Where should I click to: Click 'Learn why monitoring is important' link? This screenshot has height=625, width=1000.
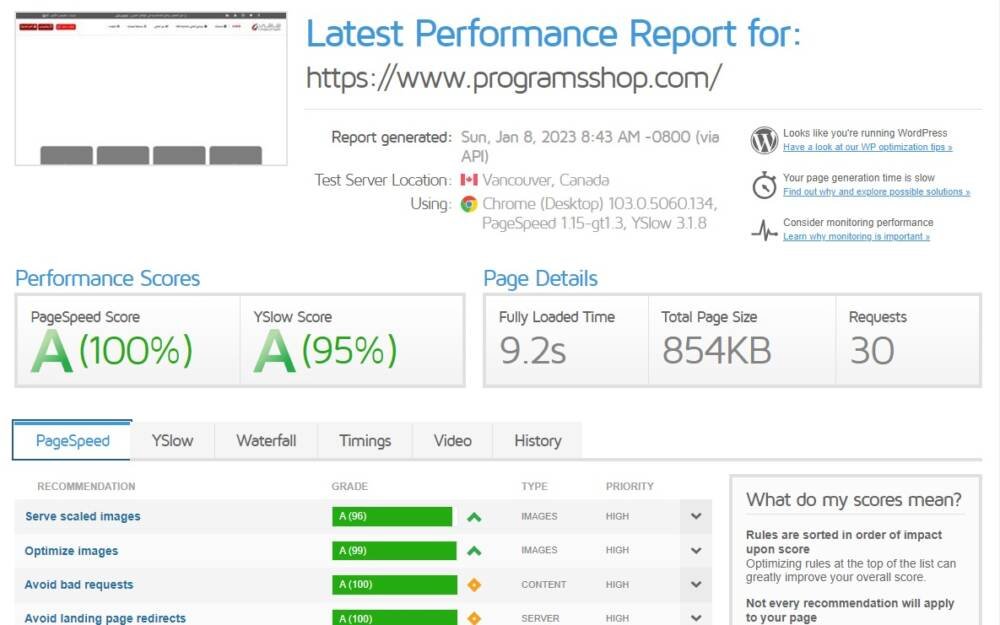856,237
